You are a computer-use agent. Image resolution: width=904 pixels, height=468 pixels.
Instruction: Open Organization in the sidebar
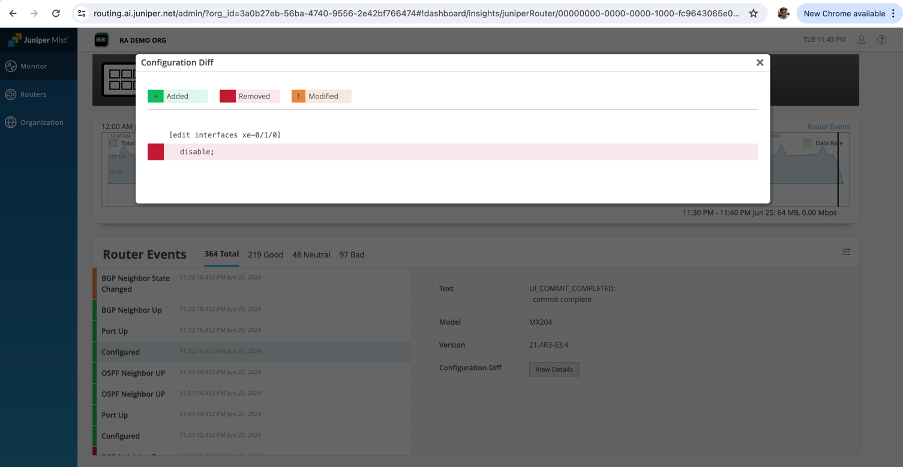click(x=39, y=122)
